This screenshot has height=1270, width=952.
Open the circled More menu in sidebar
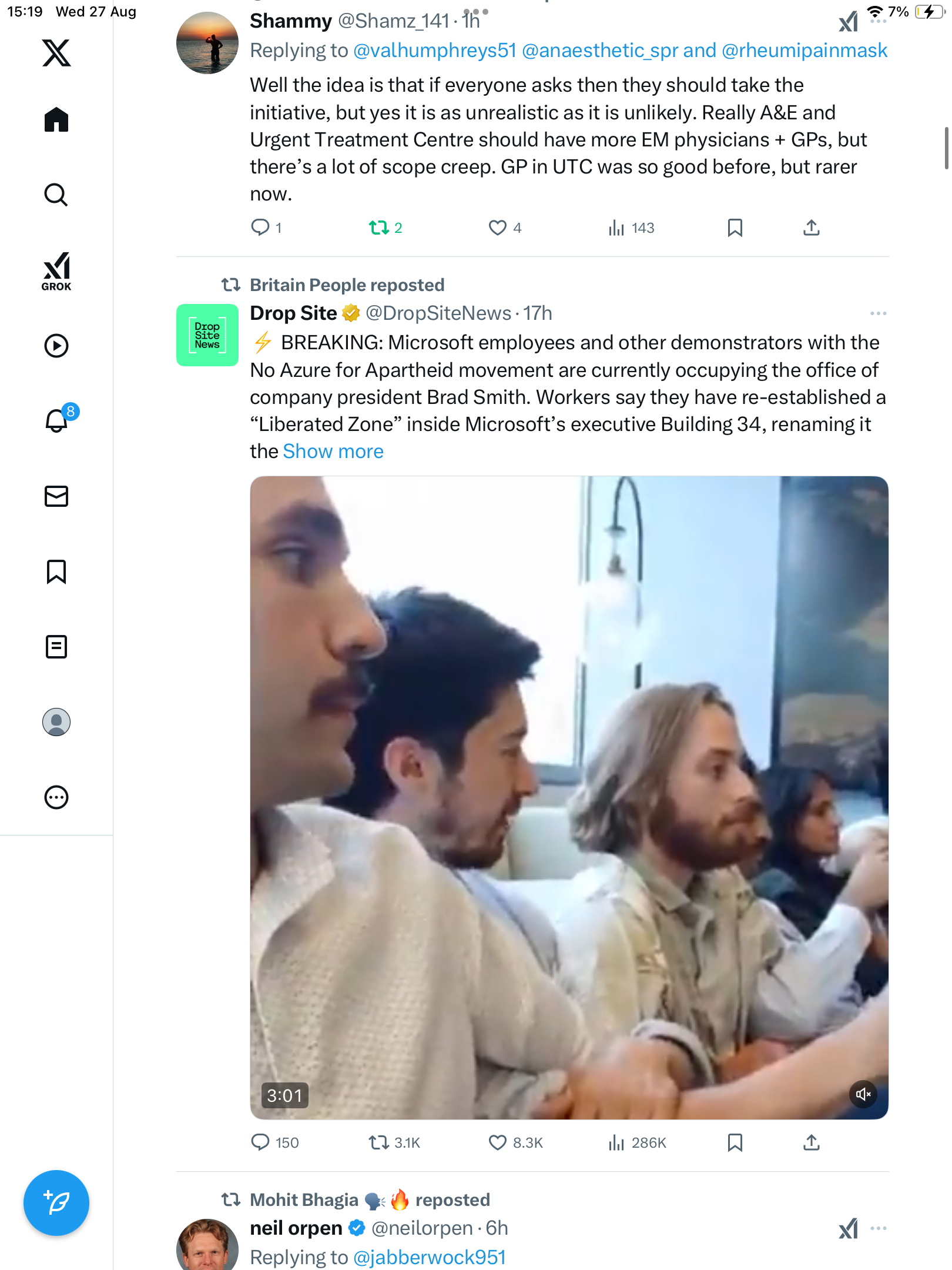56,797
